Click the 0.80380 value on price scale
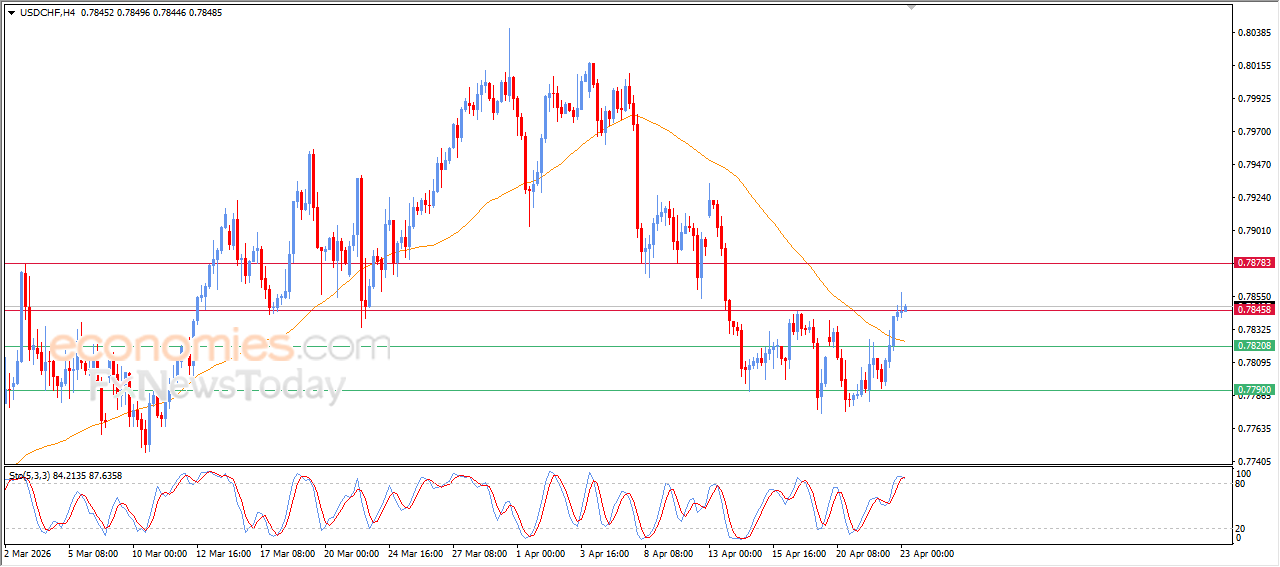The width and height of the screenshot is (1280, 567). coord(1252,33)
